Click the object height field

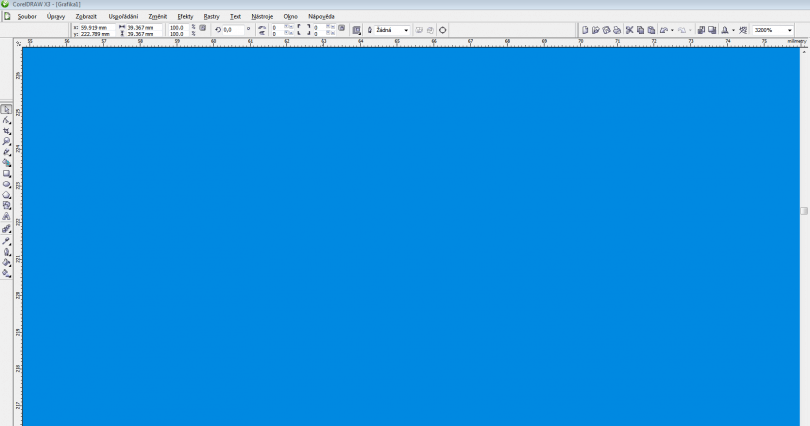(x=144, y=34)
